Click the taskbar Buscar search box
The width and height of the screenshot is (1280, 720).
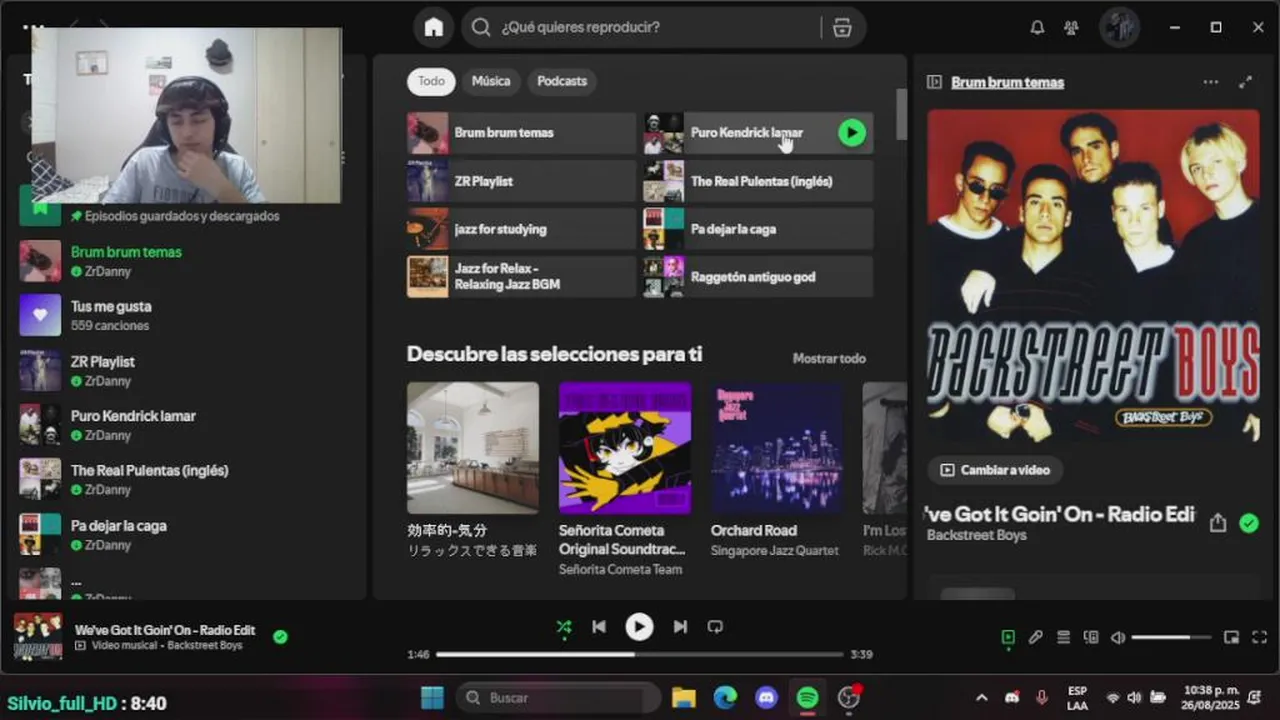tap(560, 697)
